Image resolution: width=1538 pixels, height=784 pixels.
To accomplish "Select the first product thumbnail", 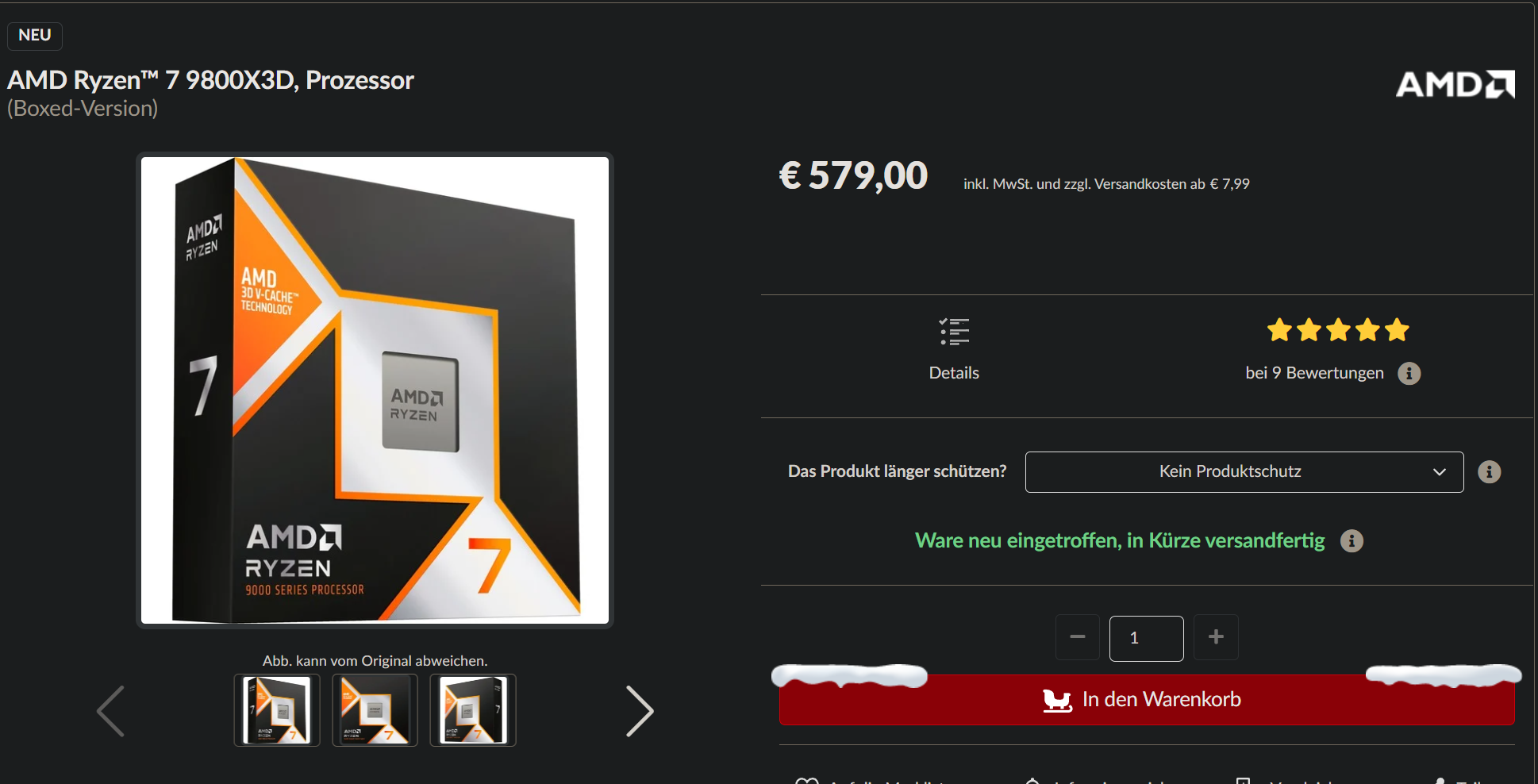I will (277, 710).
